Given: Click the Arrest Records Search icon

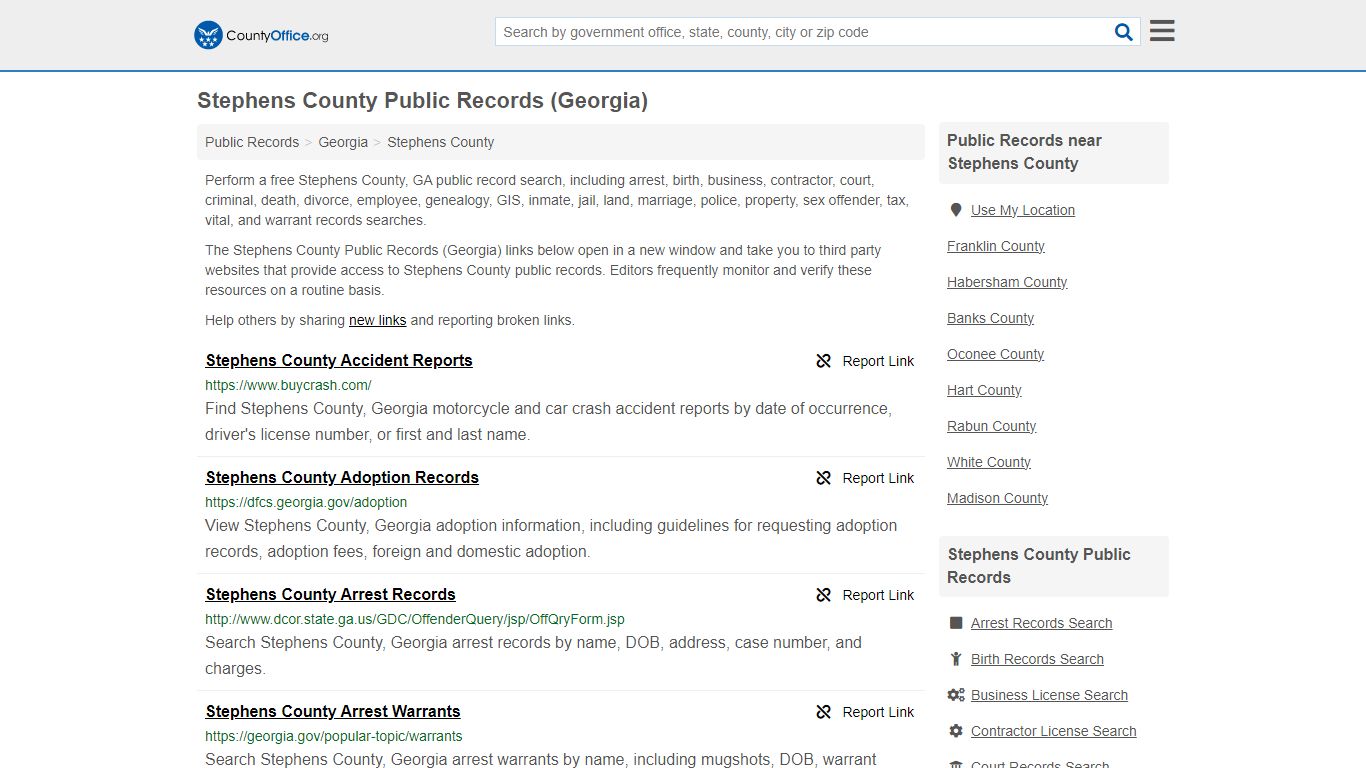Looking at the screenshot, I should pyautogui.click(x=956, y=623).
